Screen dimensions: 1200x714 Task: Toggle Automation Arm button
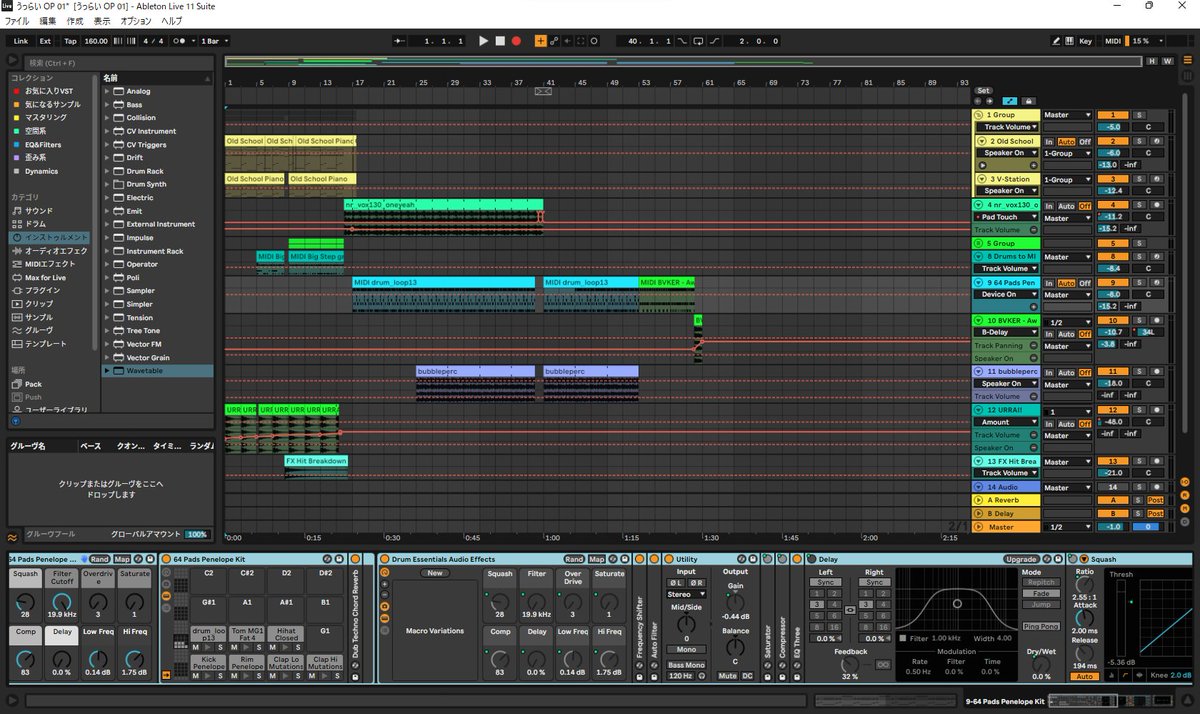click(554, 41)
